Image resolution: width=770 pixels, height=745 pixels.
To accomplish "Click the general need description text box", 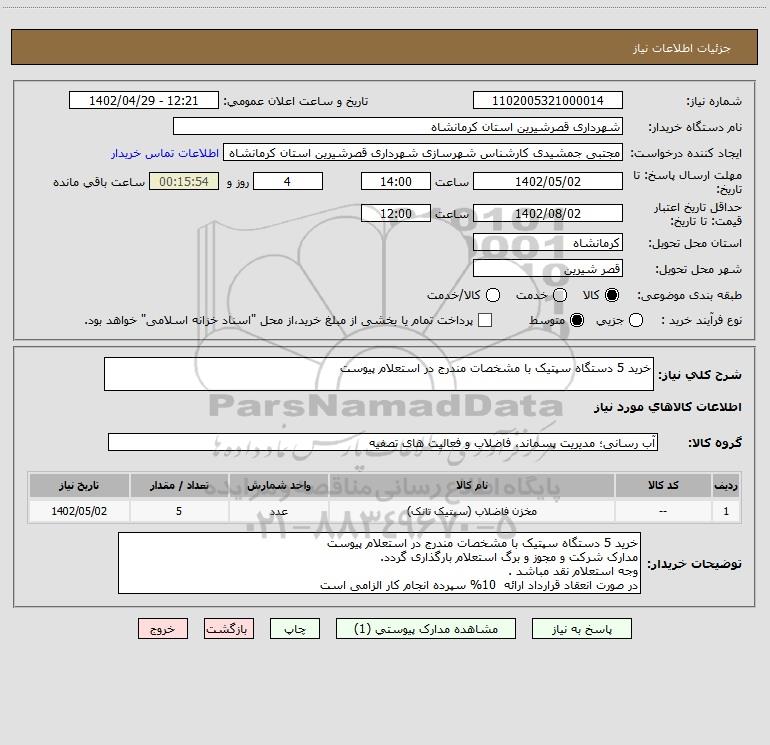I will [379, 374].
